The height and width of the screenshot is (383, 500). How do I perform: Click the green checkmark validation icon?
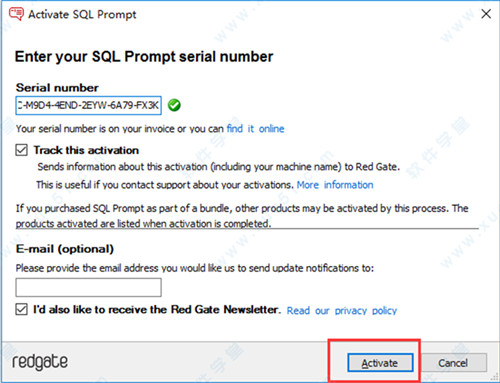[174, 105]
